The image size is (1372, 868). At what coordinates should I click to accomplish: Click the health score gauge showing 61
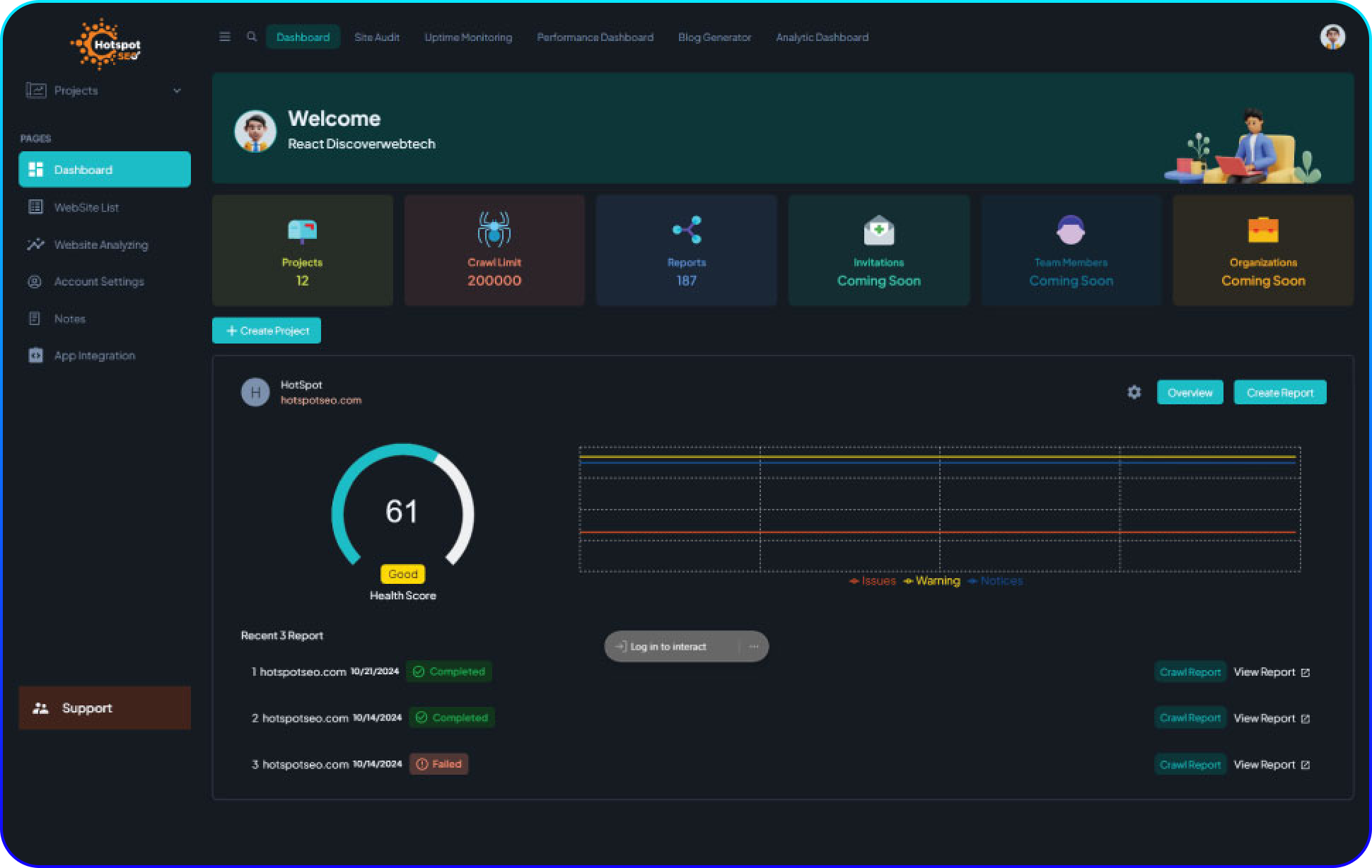[402, 505]
